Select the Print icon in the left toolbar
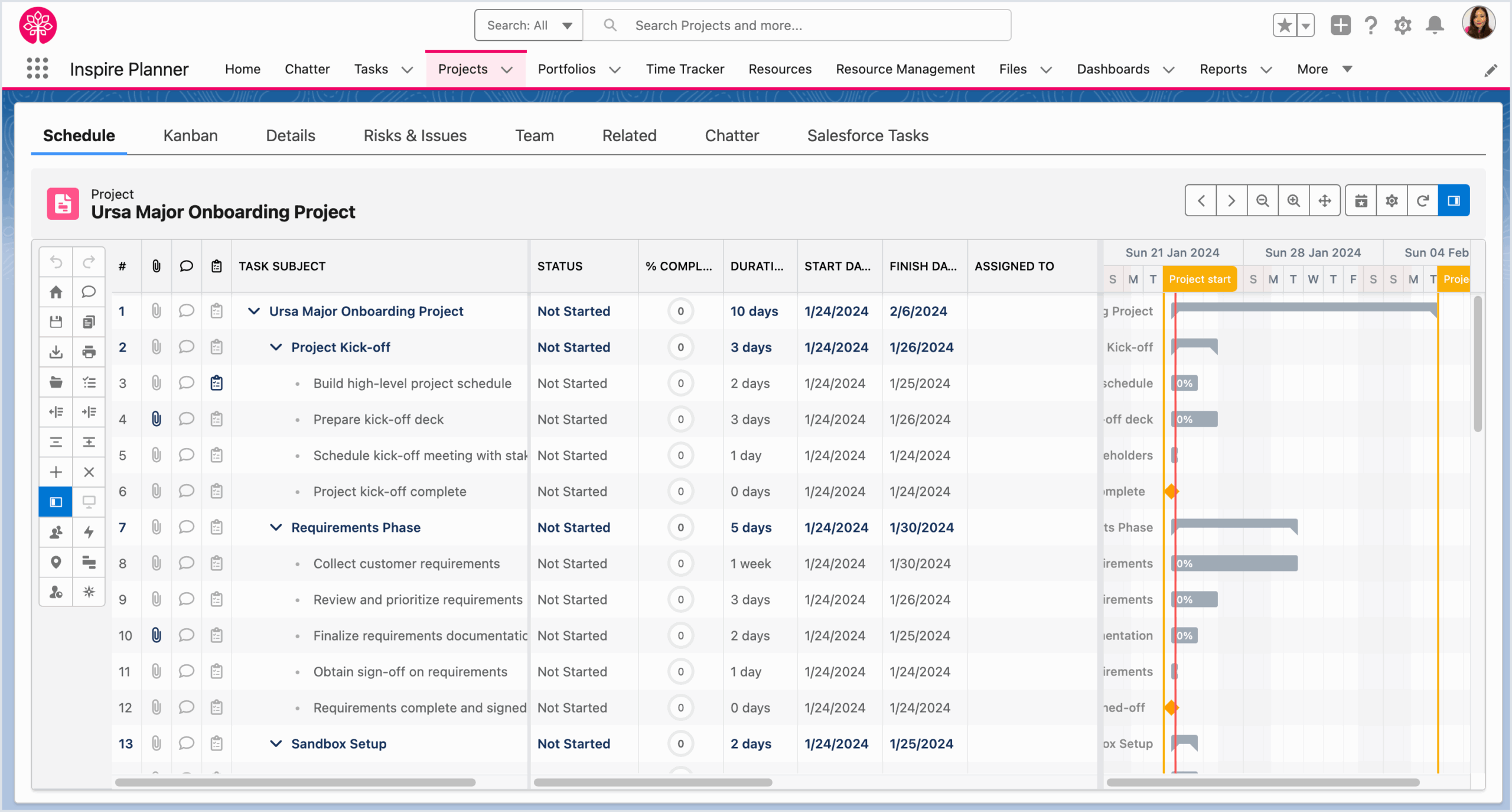The height and width of the screenshot is (812, 1512). [x=89, y=352]
